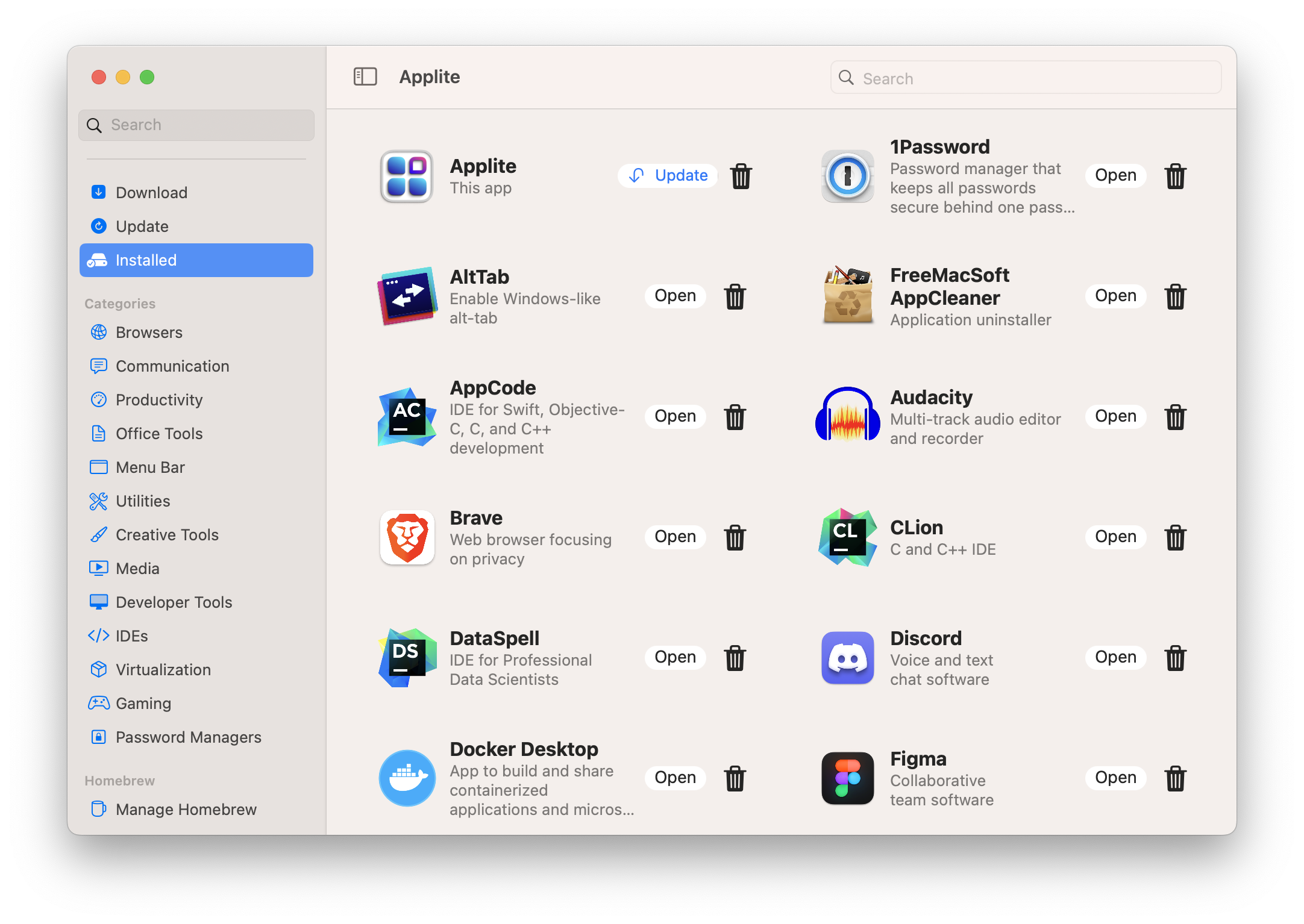Open Discord with its Open button
This screenshot has height=924, width=1304.
click(x=1115, y=657)
